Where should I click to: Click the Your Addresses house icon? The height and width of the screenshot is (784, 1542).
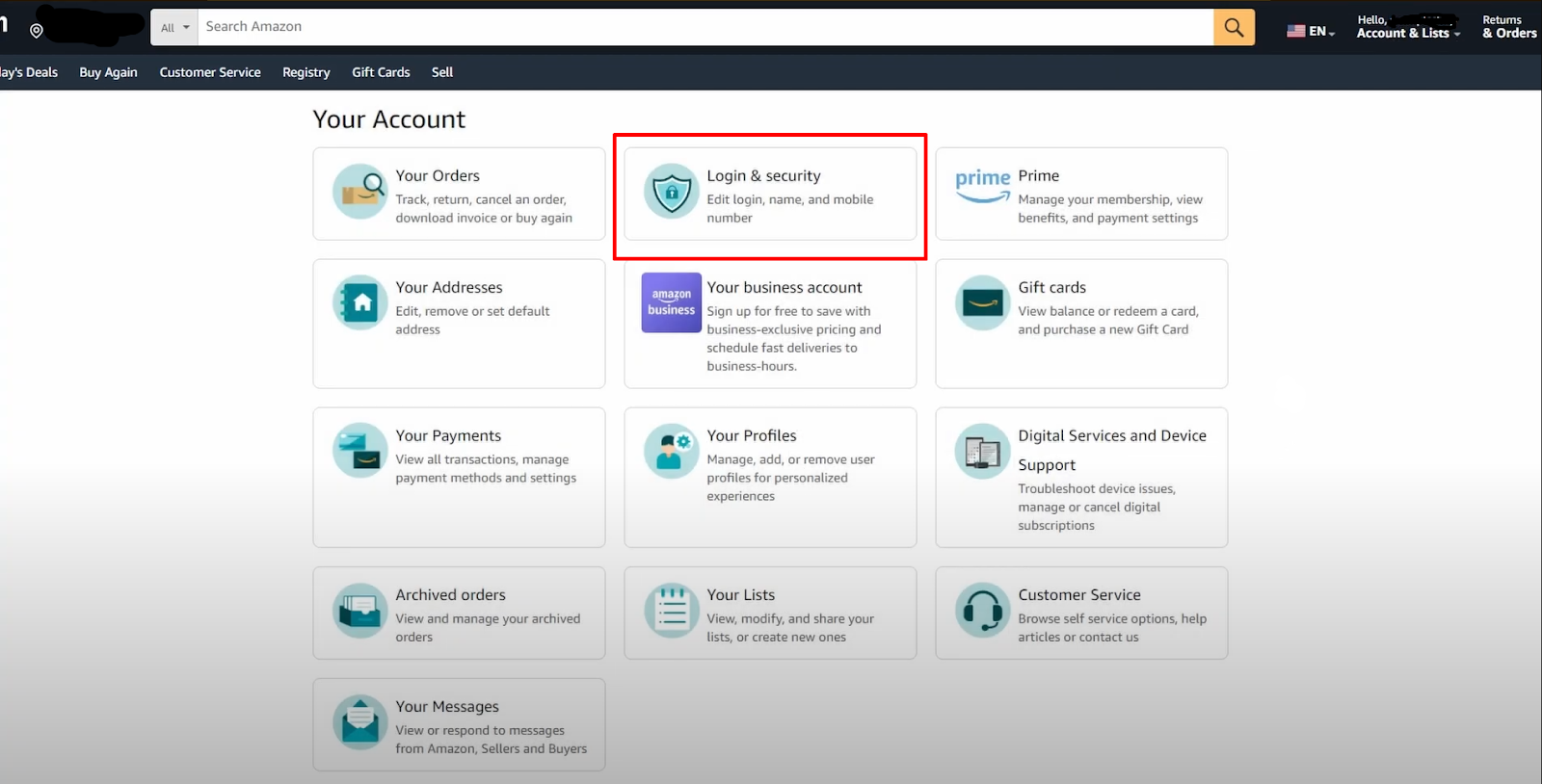360,302
